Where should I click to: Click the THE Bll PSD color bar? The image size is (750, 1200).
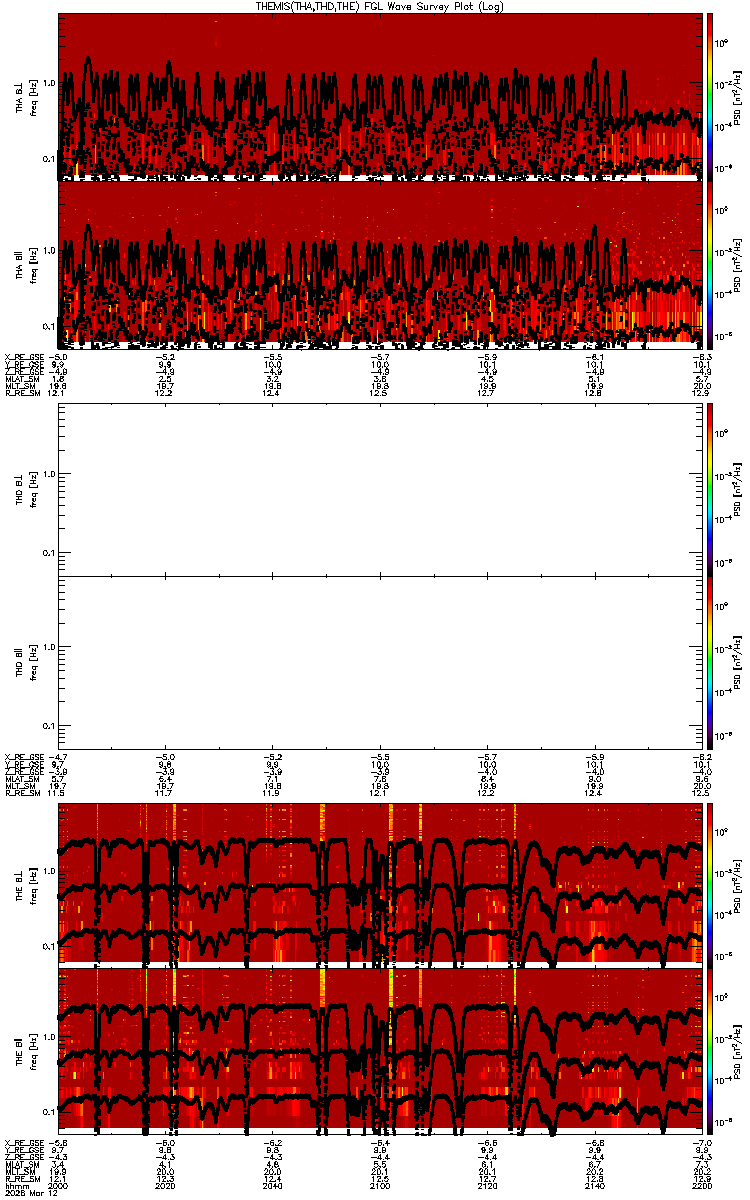coord(712,1050)
